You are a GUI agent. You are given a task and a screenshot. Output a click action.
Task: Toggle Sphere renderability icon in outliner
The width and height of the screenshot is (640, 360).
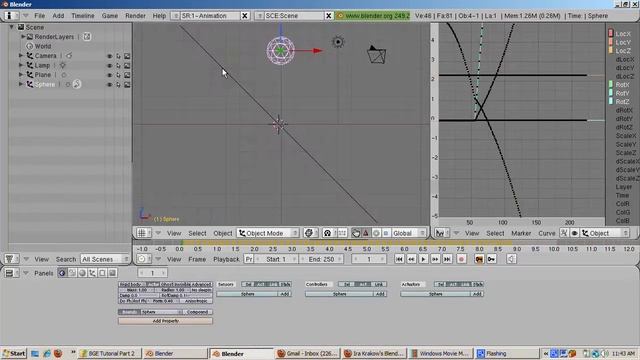click(127, 84)
